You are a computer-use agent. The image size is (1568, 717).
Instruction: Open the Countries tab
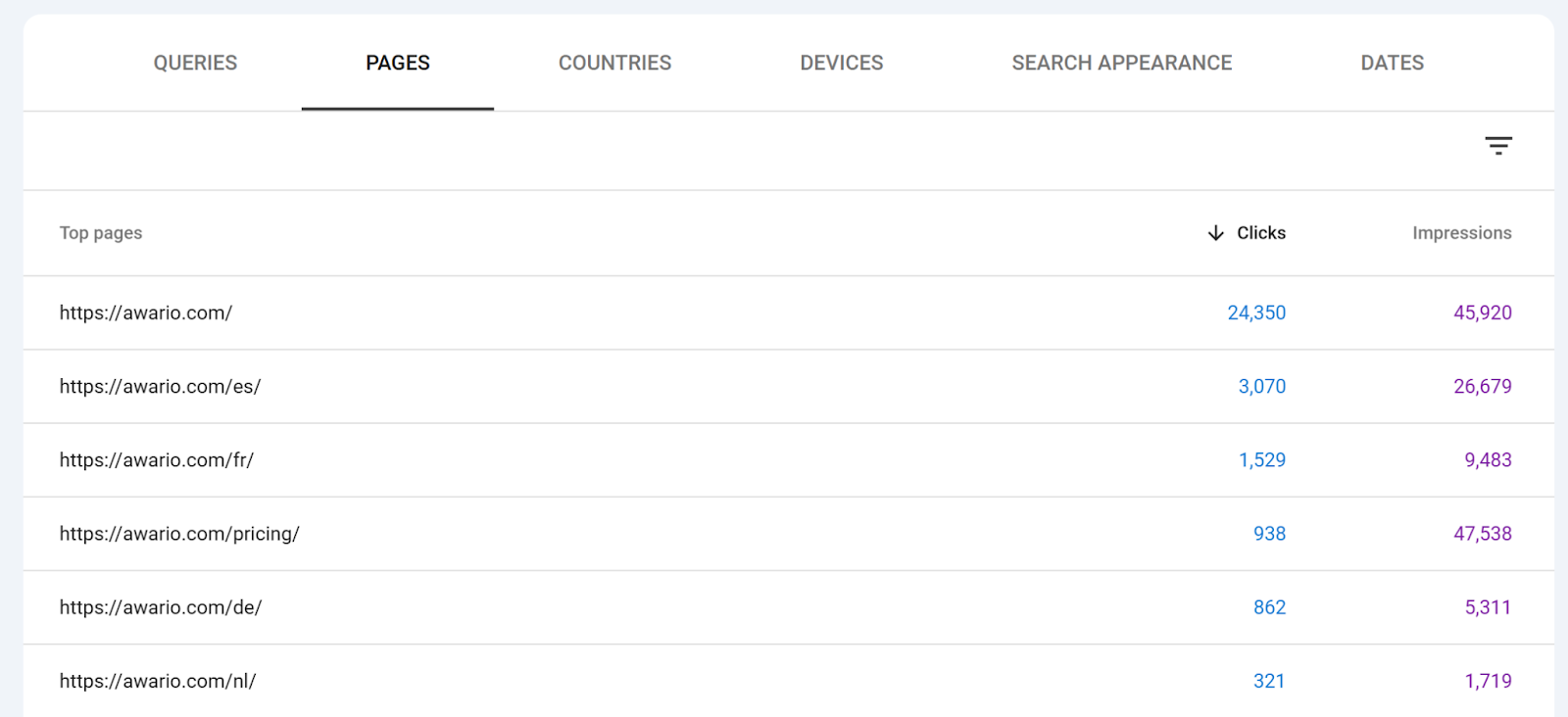pyautogui.click(x=614, y=63)
